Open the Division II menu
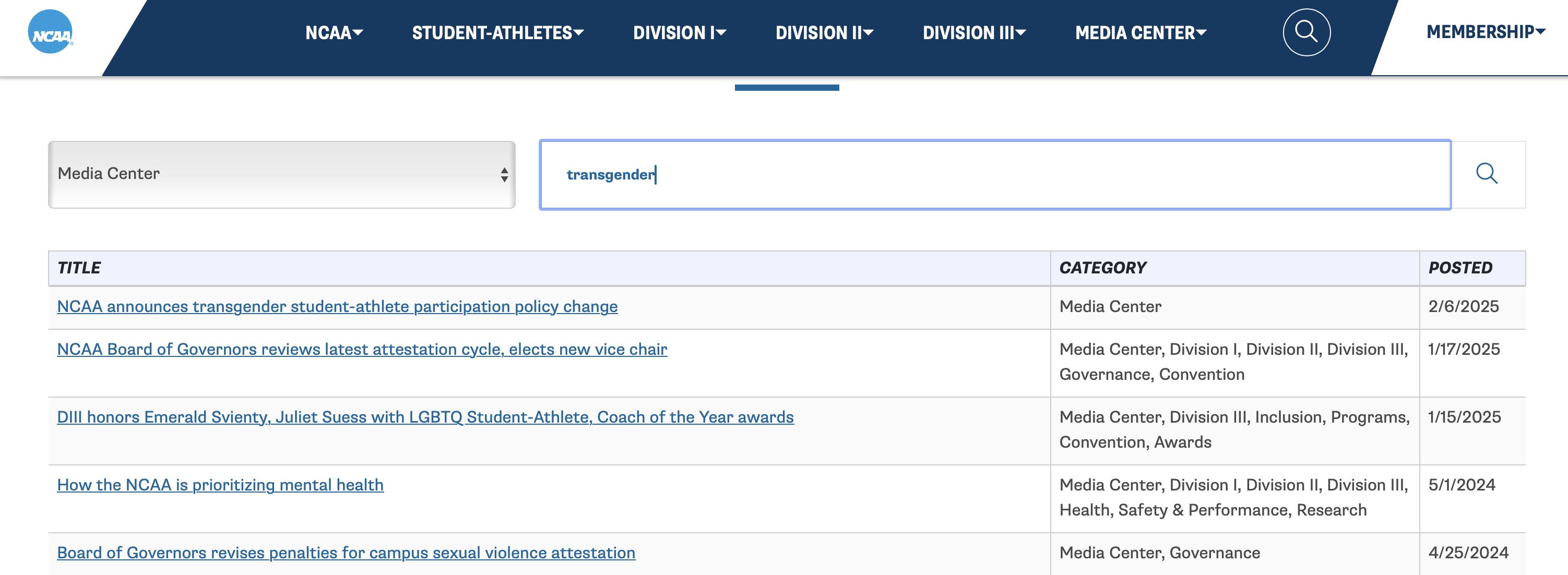 click(824, 33)
